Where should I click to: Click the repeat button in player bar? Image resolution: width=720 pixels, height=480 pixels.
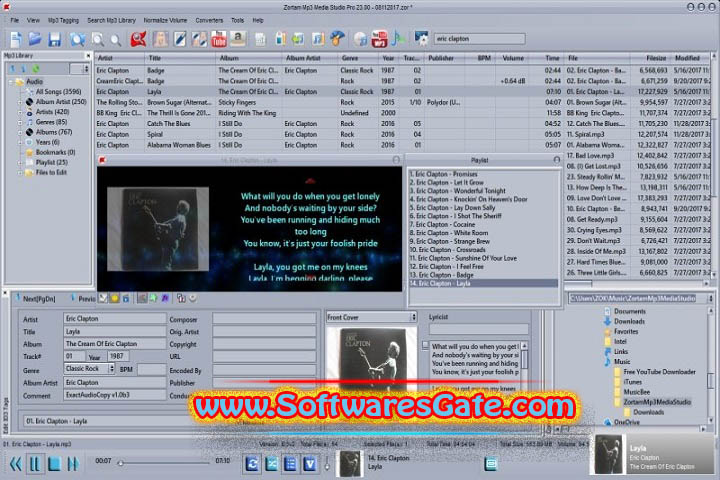click(x=252, y=464)
